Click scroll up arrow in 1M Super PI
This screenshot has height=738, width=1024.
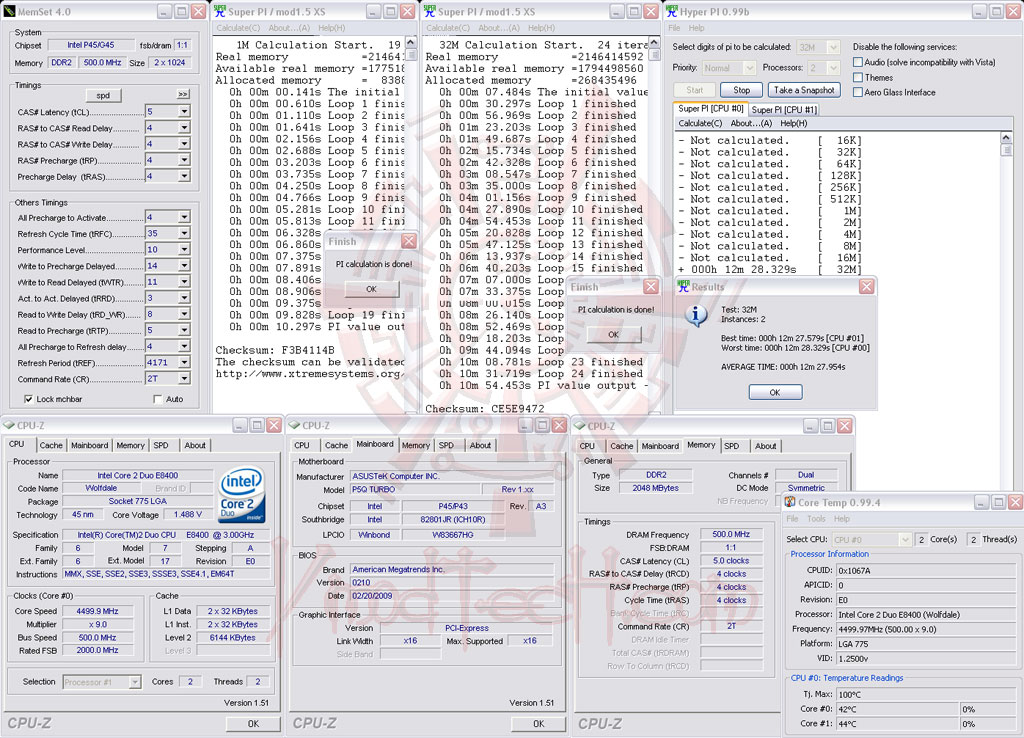[411, 42]
